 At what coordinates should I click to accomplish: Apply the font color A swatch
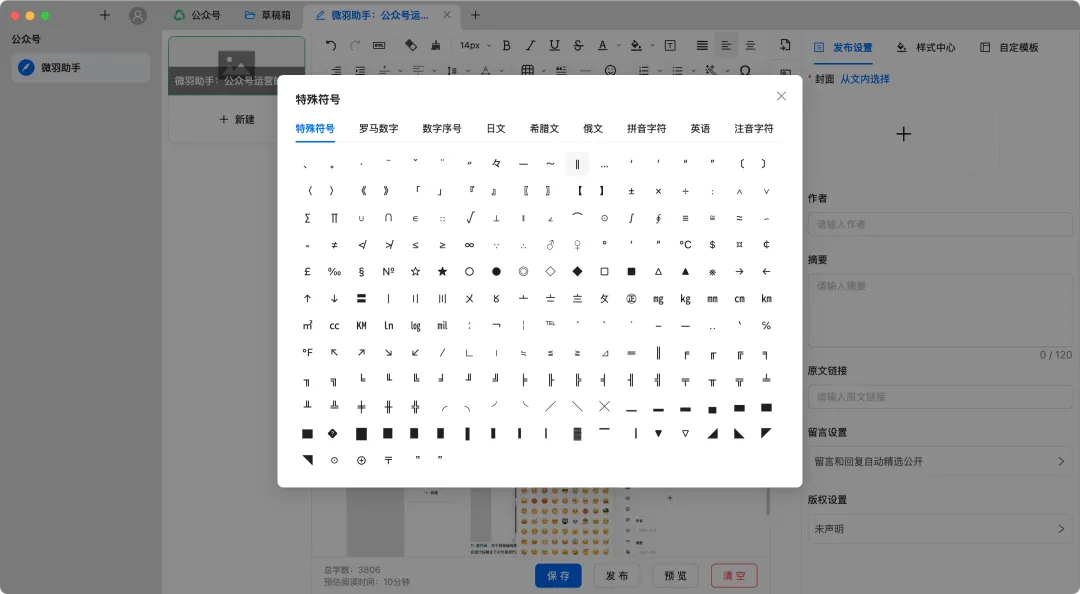603,45
